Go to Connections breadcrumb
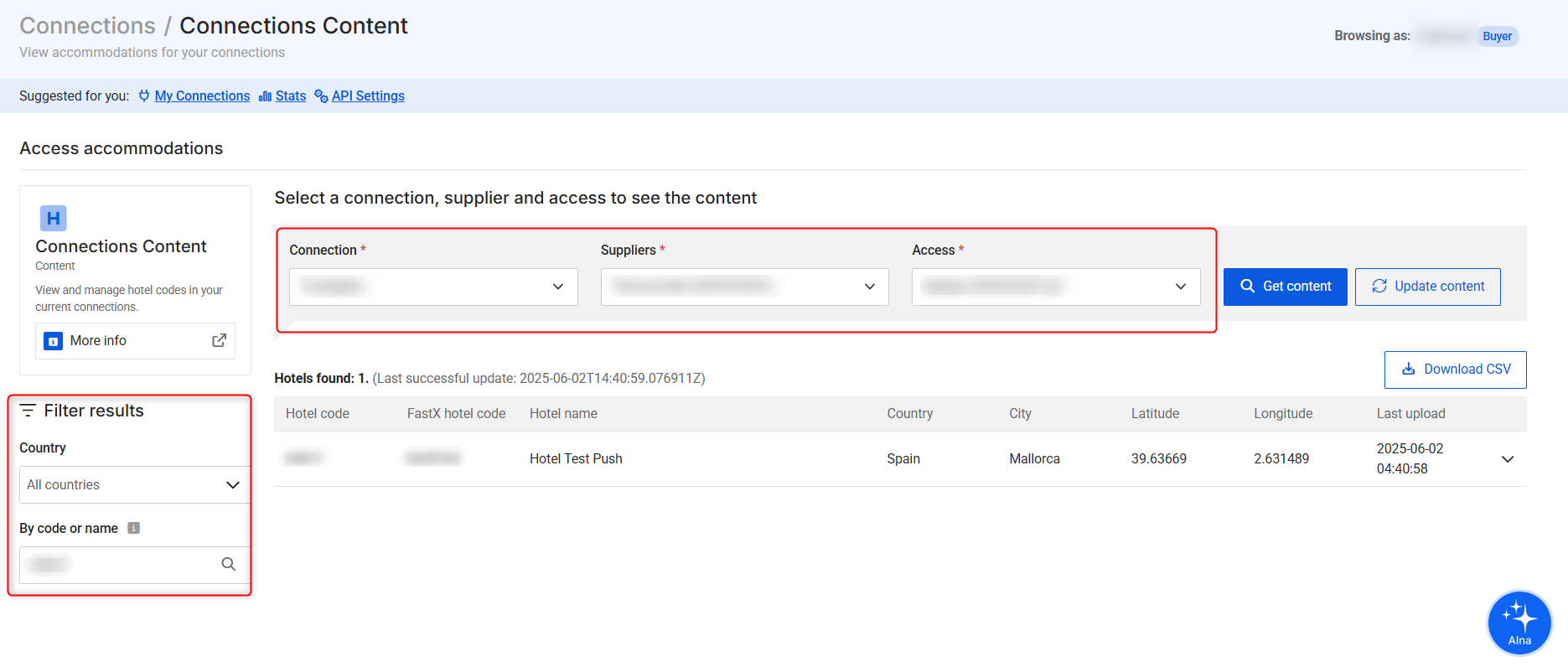The width and height of the screenshot is (1568, 667). [x=87, y=26]
